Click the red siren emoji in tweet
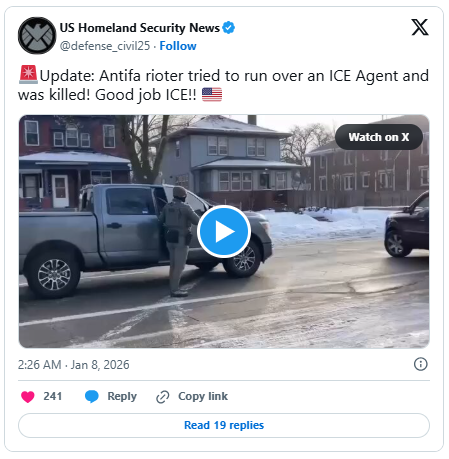The image size is (449, 459). (28, 75)
